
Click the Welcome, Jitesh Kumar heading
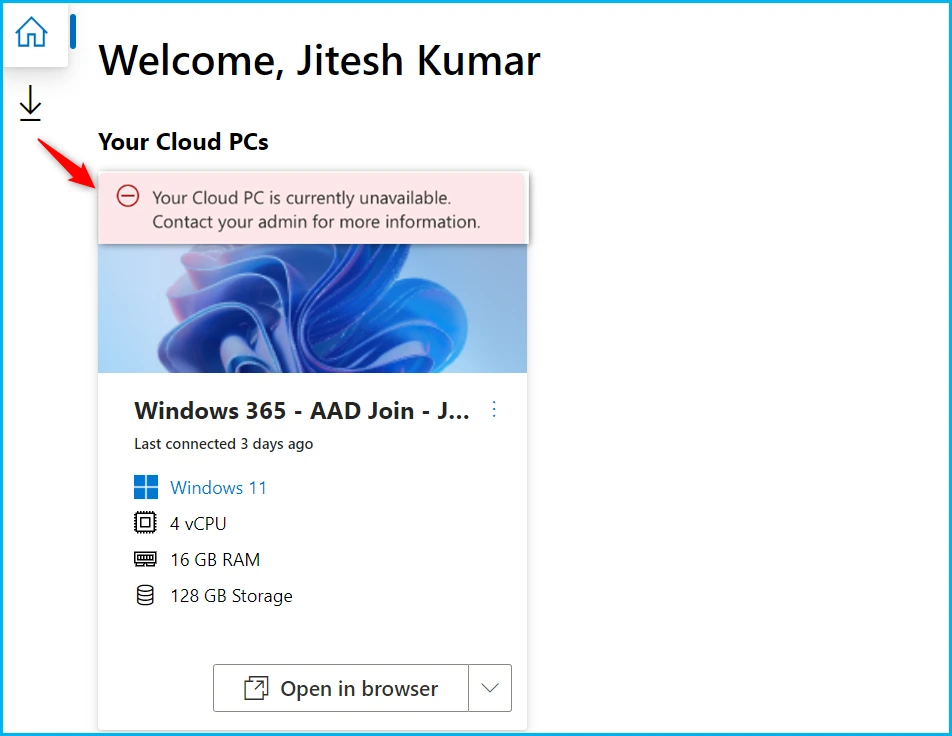pyautogui.click(x=319, y=60)
